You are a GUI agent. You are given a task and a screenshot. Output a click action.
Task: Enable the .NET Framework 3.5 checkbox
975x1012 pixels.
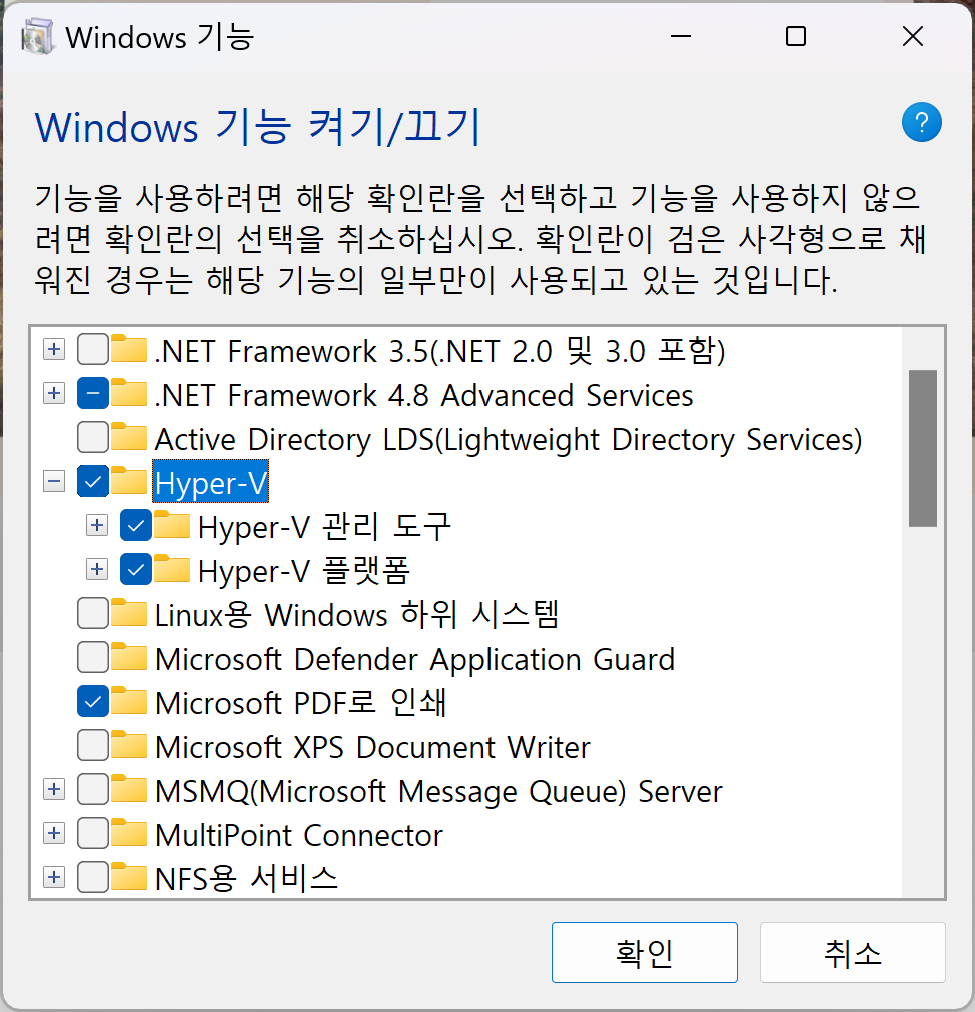[x=91, y=350]
